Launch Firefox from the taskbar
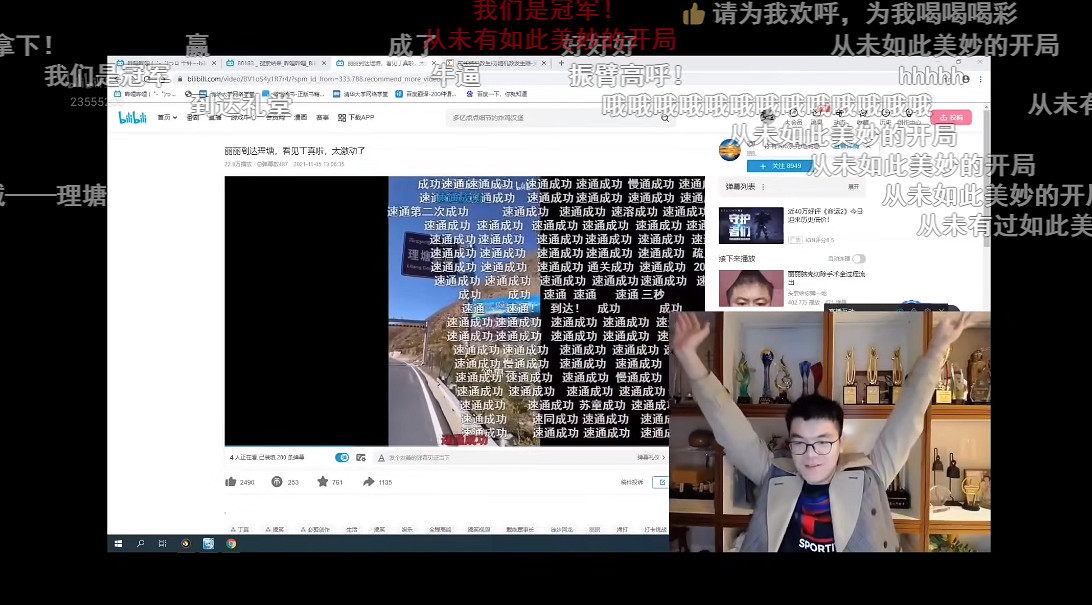This screenshot has height=605, width=1092. tap(186, 541)
